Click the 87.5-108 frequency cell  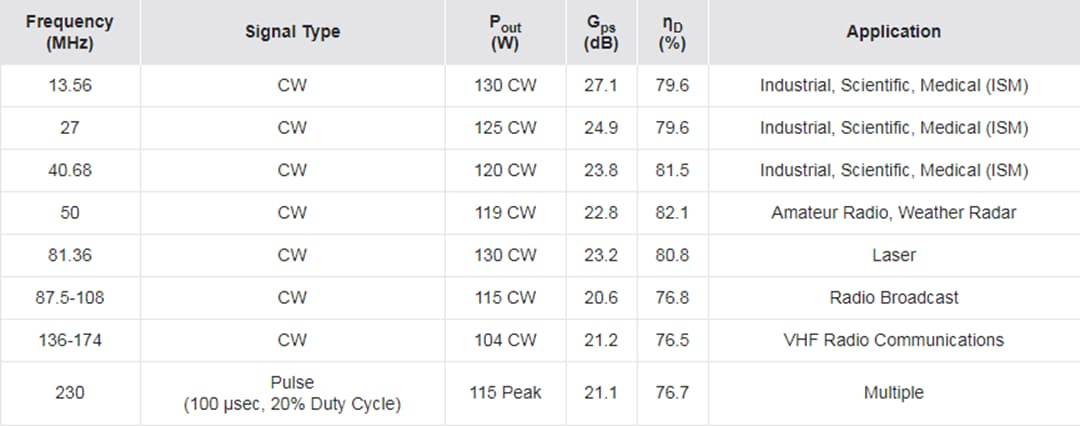tap(70, 297)
